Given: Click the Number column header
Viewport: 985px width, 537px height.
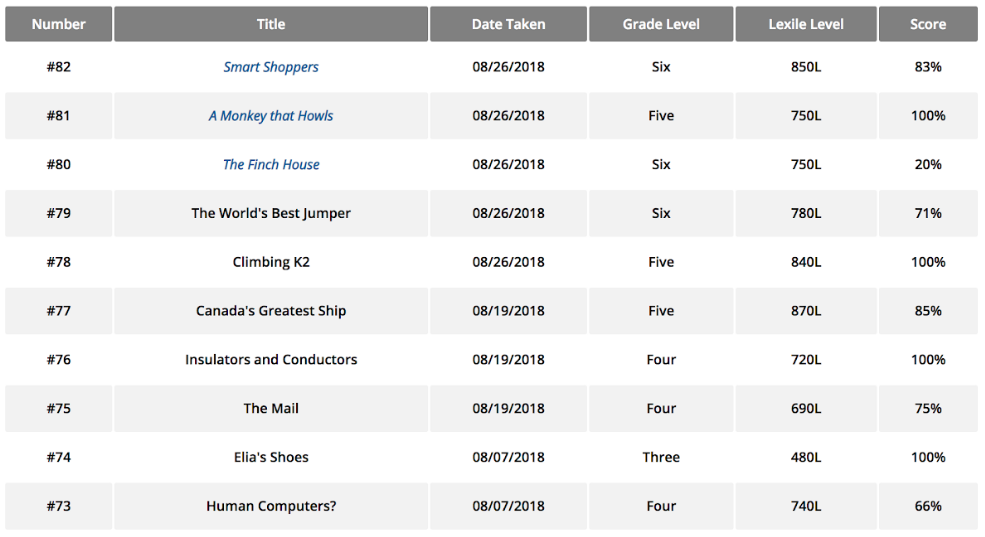Looking at the screenshot, I should click(x=58, y=24).
